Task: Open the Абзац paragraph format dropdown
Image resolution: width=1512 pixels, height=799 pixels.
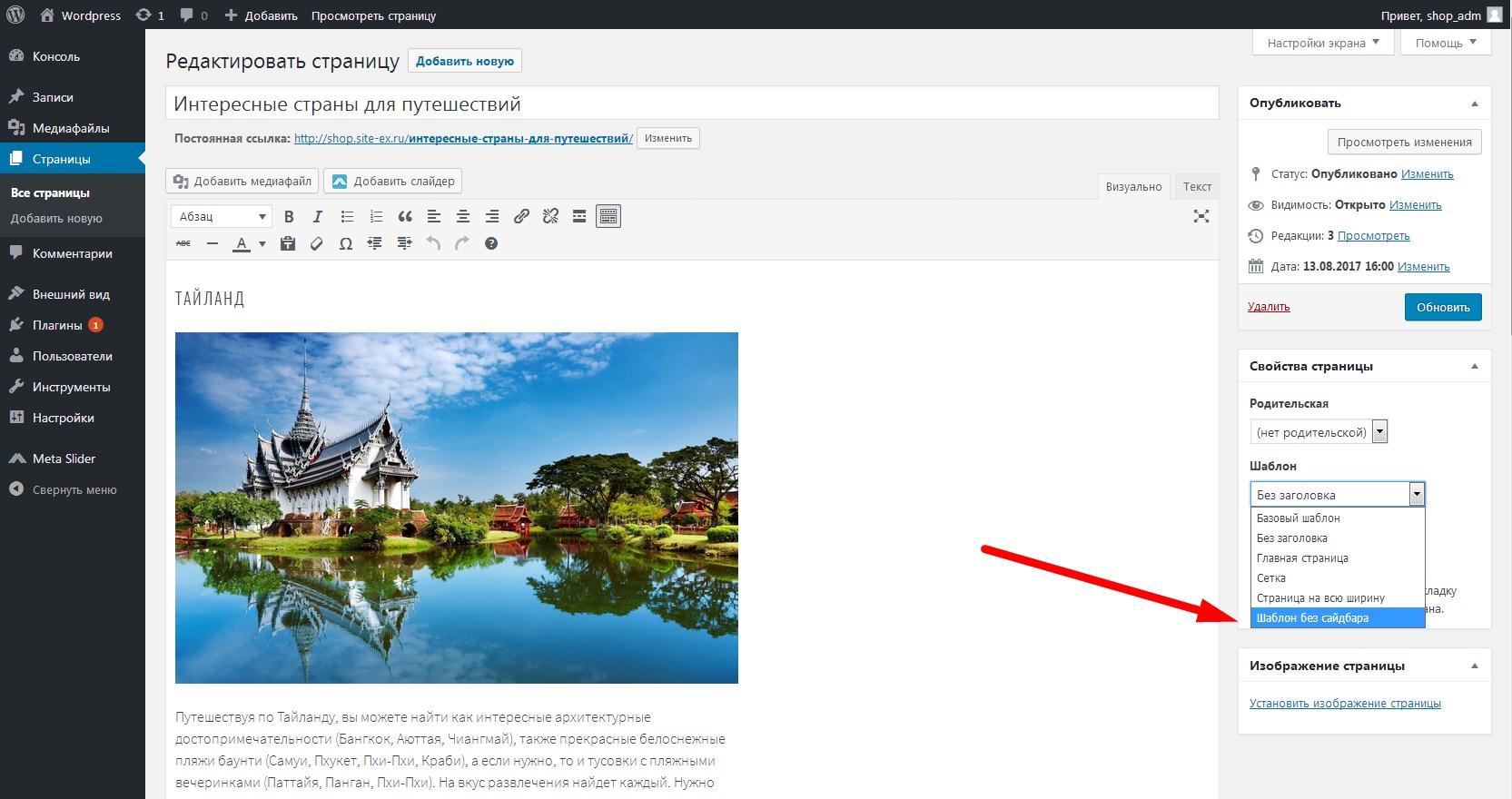Action: [x=222, y=216]
